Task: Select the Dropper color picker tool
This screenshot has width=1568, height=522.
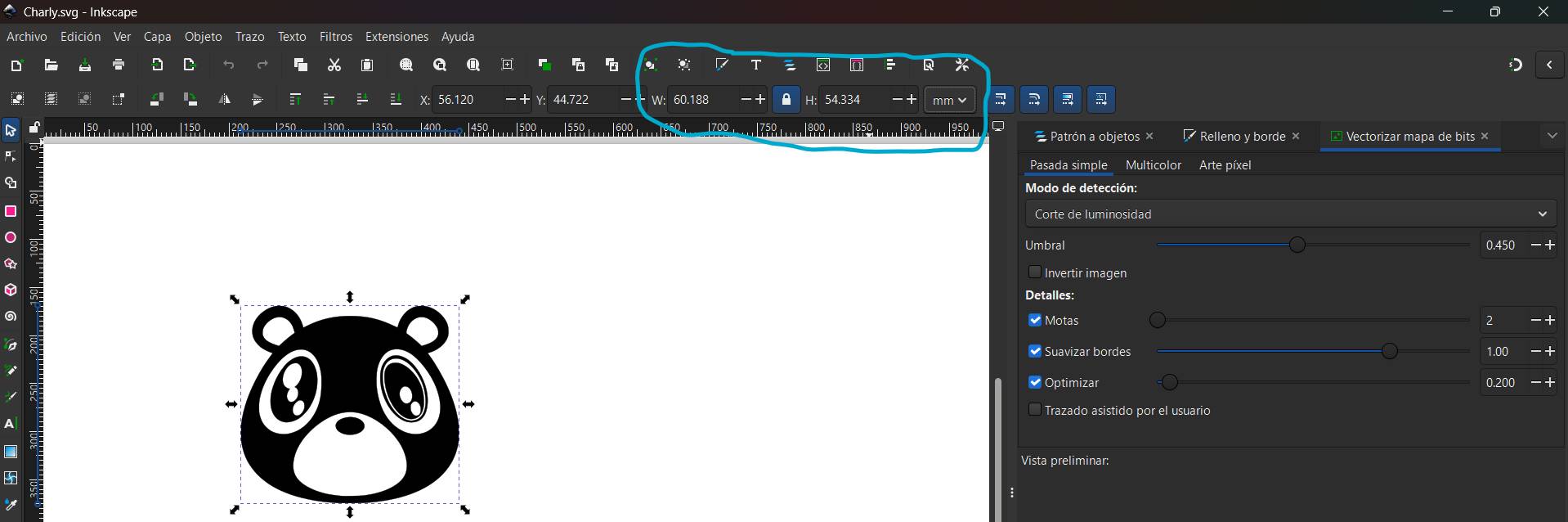Action: coord(11,504)
